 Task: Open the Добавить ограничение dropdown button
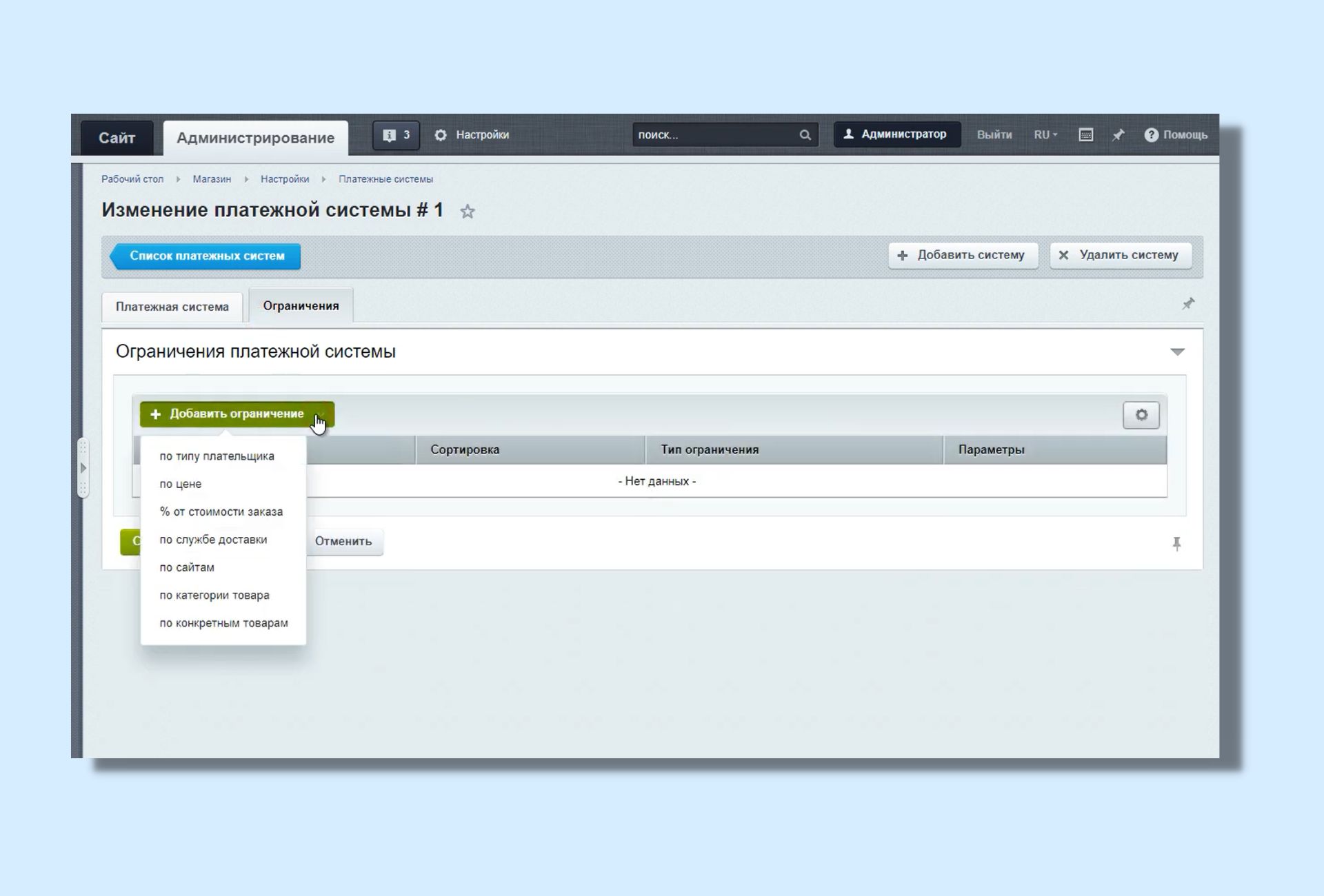pos(237,414)
